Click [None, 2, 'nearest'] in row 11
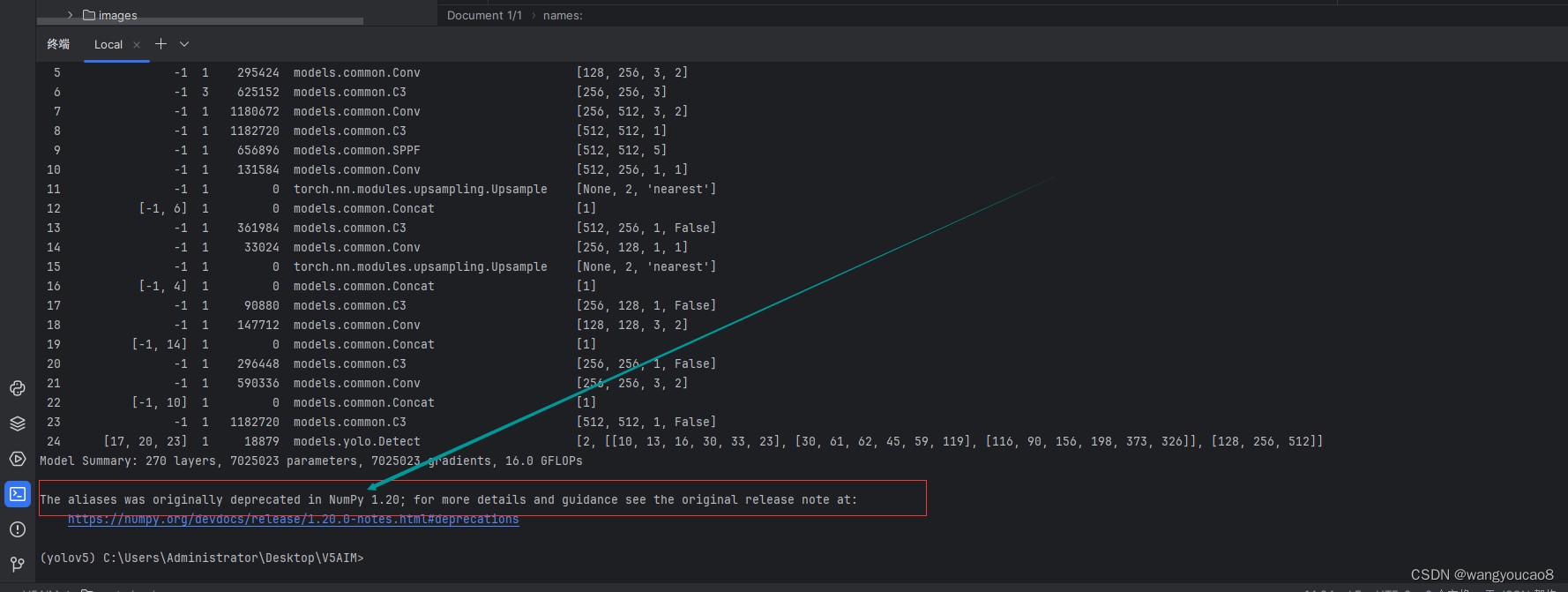This screenshot has height=592, width=1568. [646, 189]
